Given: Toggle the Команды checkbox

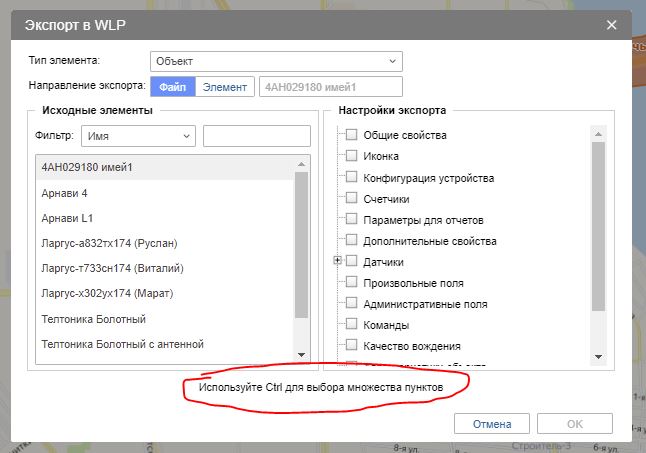Looking at the screenshot, I should pyautogui.click(x=351, y=324).
